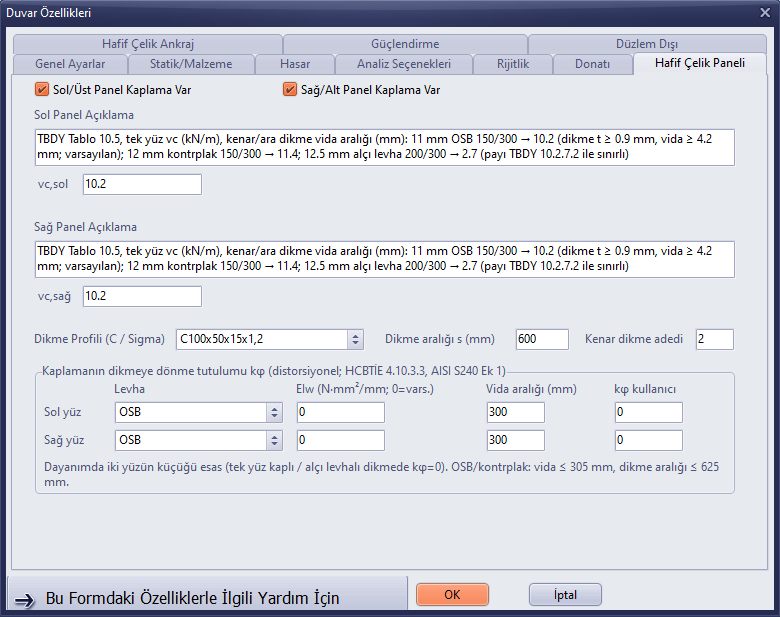Viewport: 780px width, 617px height.
Task: Switch to the Analiz Seçenekleri tab
Action: (x=404, y=64)
